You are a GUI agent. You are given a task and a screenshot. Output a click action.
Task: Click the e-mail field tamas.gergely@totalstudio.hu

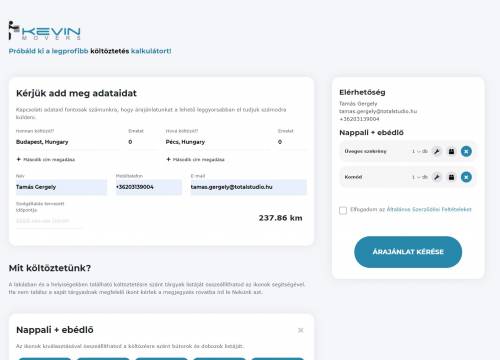(248, 187)
